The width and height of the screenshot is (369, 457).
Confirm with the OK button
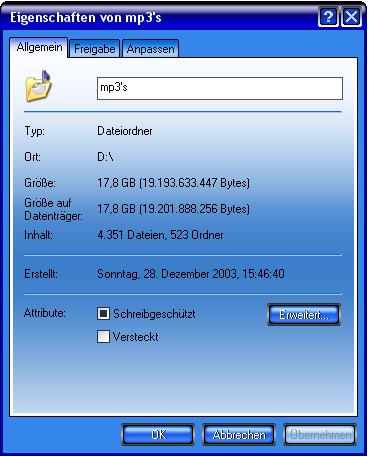pyautogui.click(x=158, y=435)
